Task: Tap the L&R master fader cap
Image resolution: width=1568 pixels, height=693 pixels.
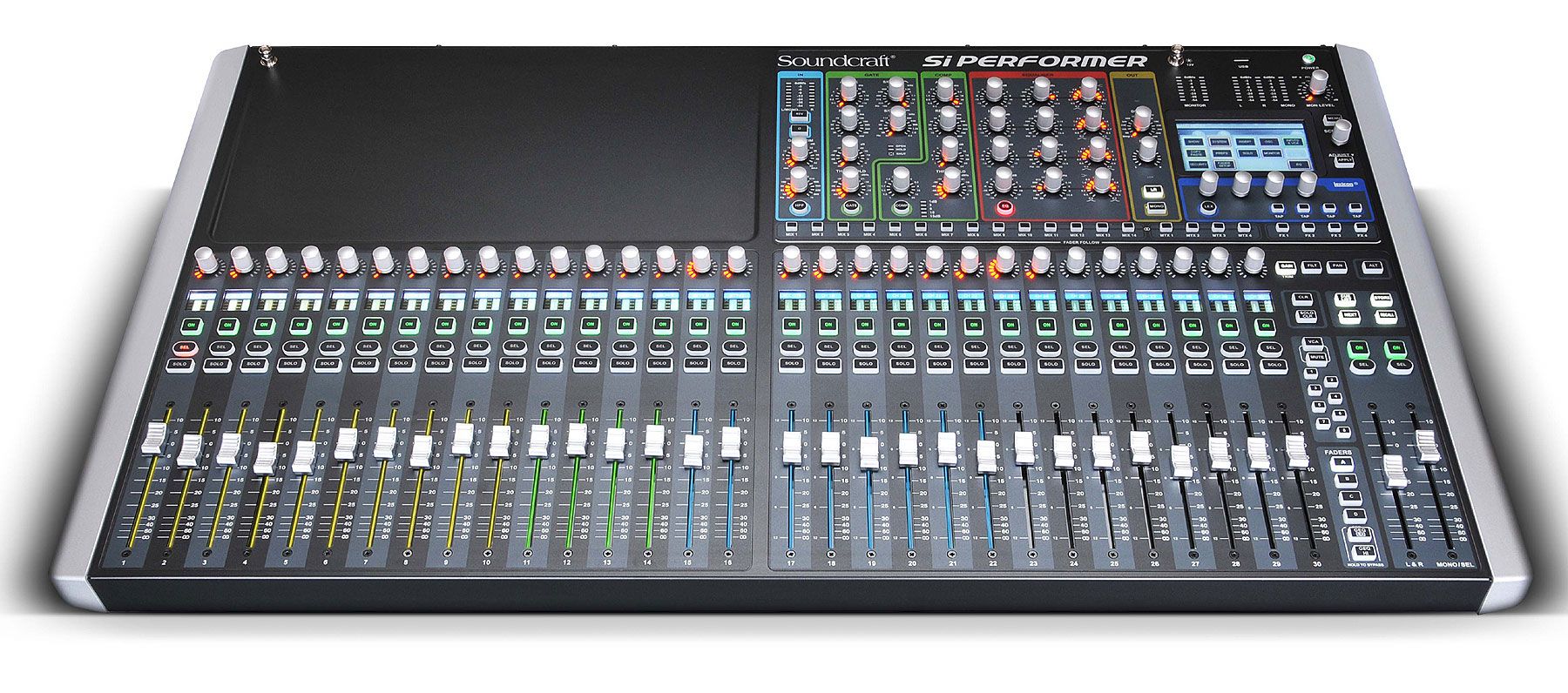Action: 1394,472
